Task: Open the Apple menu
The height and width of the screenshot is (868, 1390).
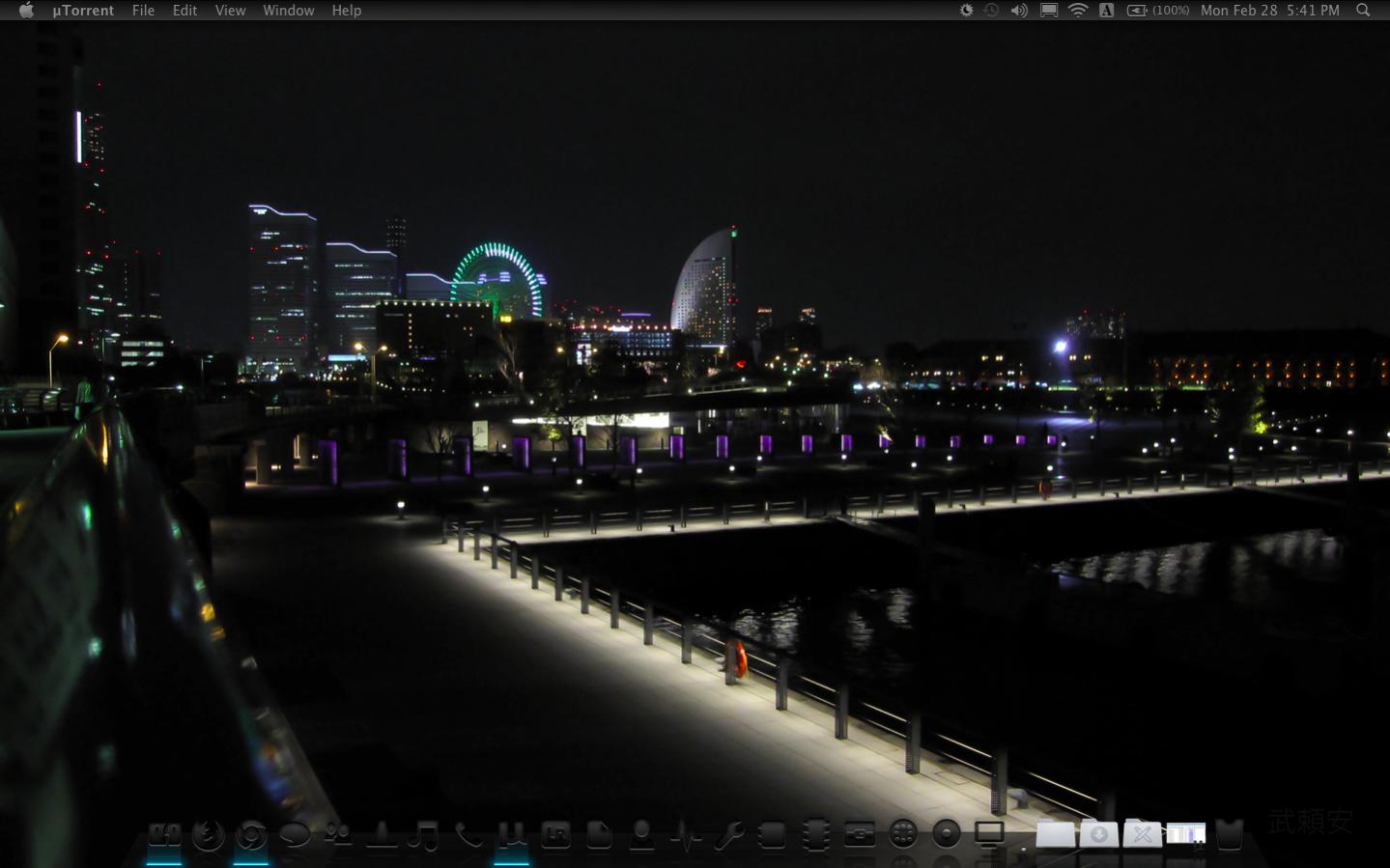Action: click(x=26, y=11)
